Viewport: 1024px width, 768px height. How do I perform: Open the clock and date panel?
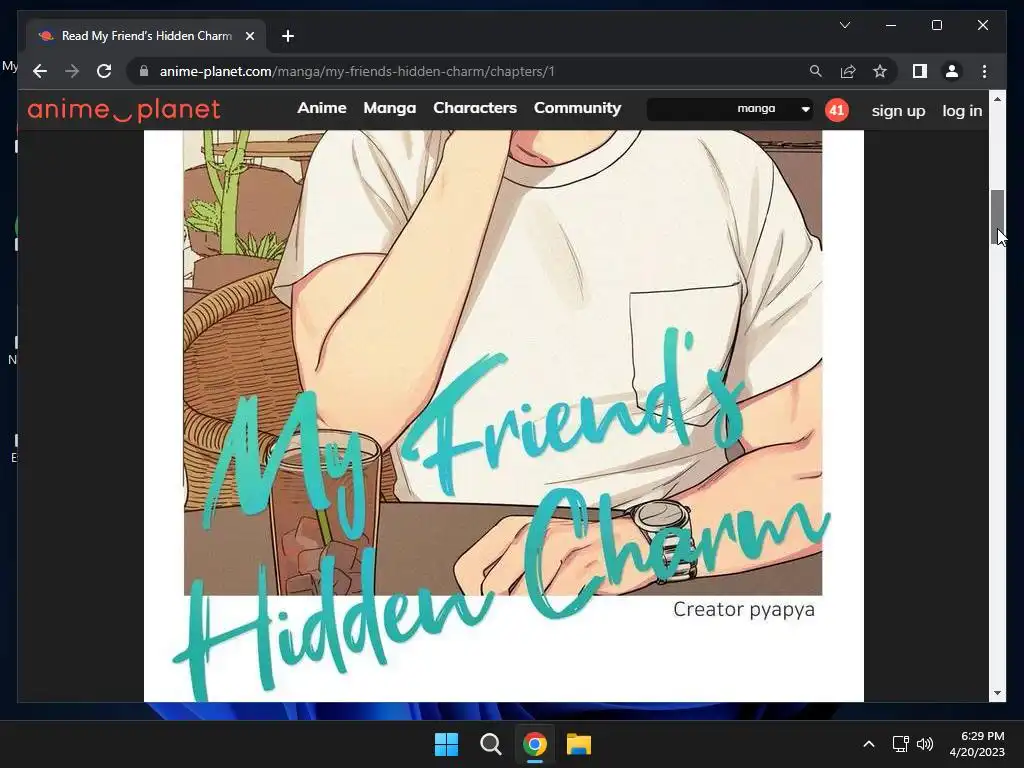[x=976, y=744]
